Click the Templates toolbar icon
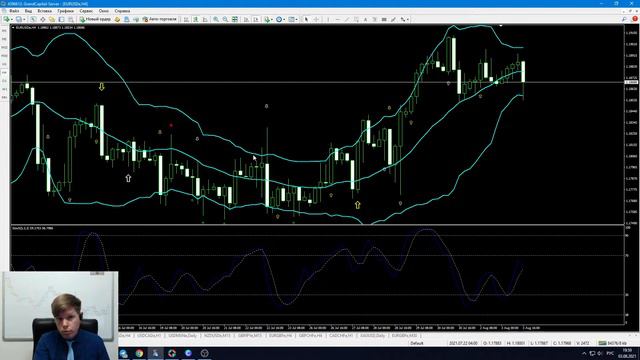The image size is (640, 360). pos(291,19)
